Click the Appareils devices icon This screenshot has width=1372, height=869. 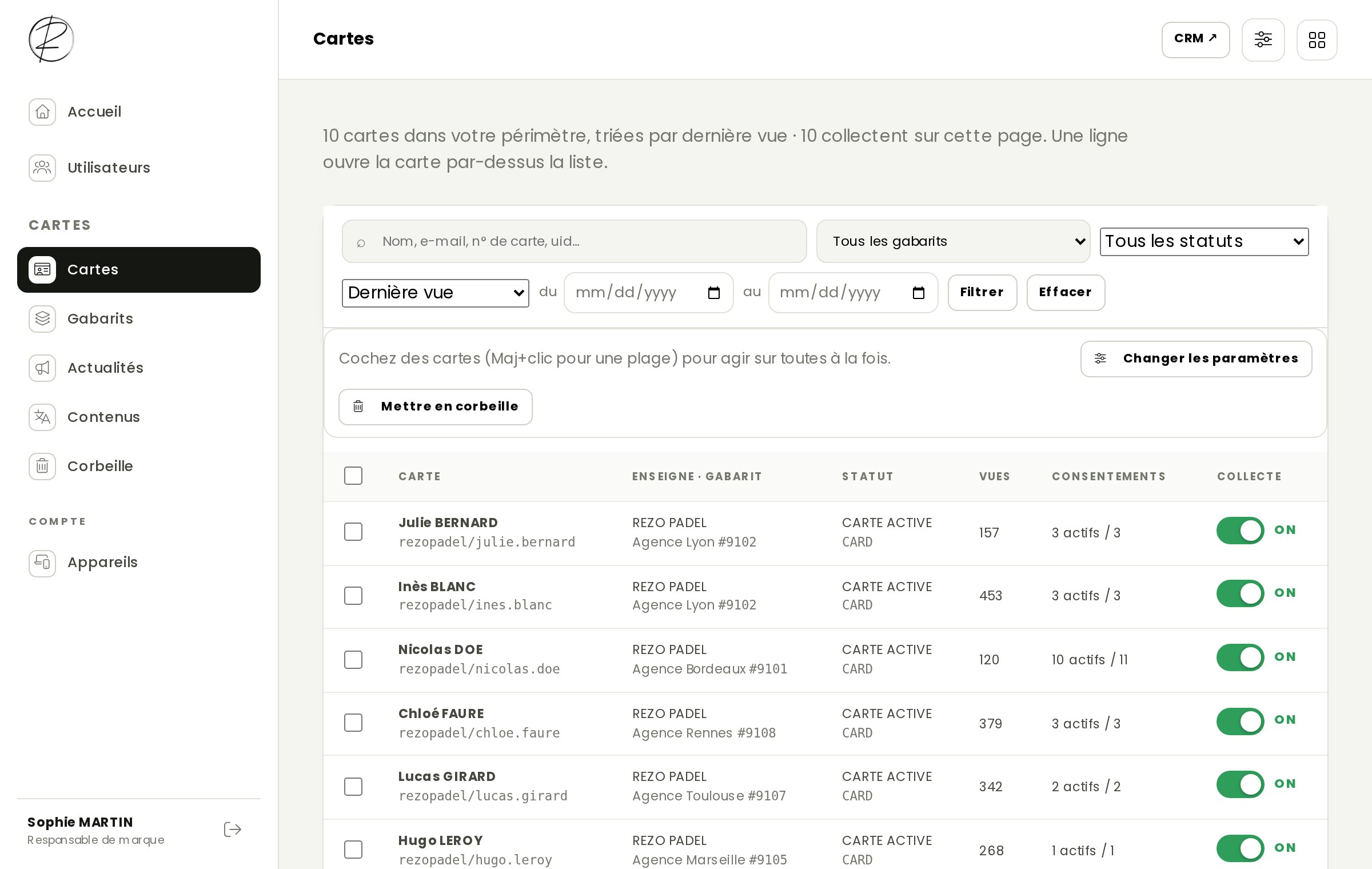point(42,563)
